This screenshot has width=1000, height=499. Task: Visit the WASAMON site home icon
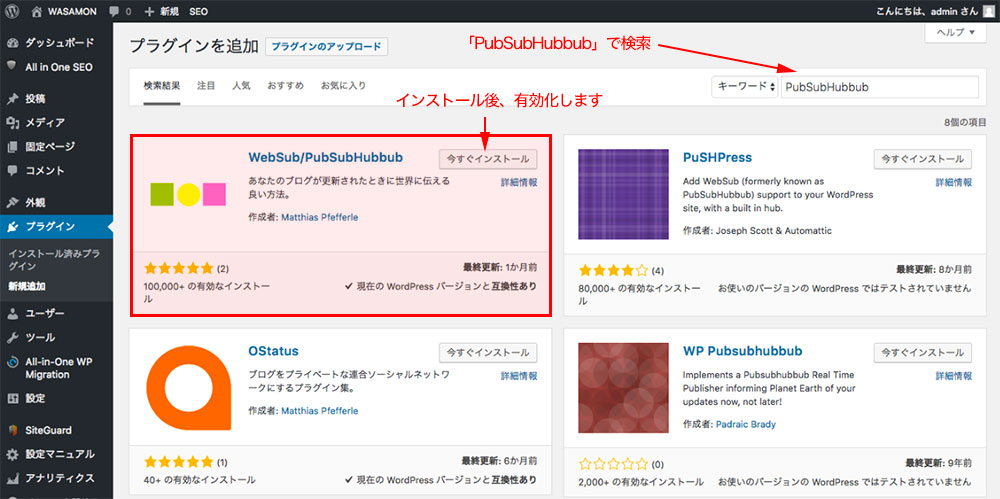(x=37, y=11)
